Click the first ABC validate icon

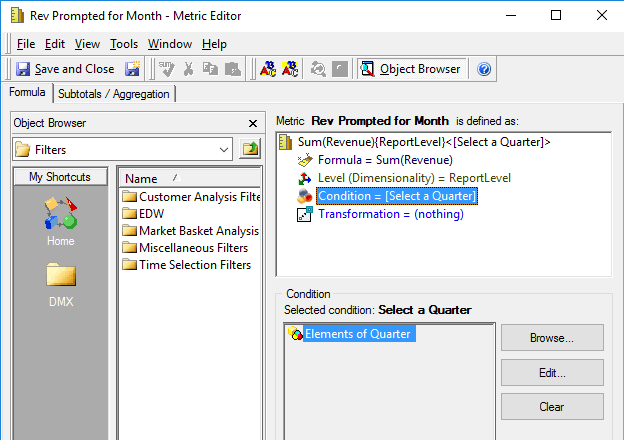coord(268,69)
